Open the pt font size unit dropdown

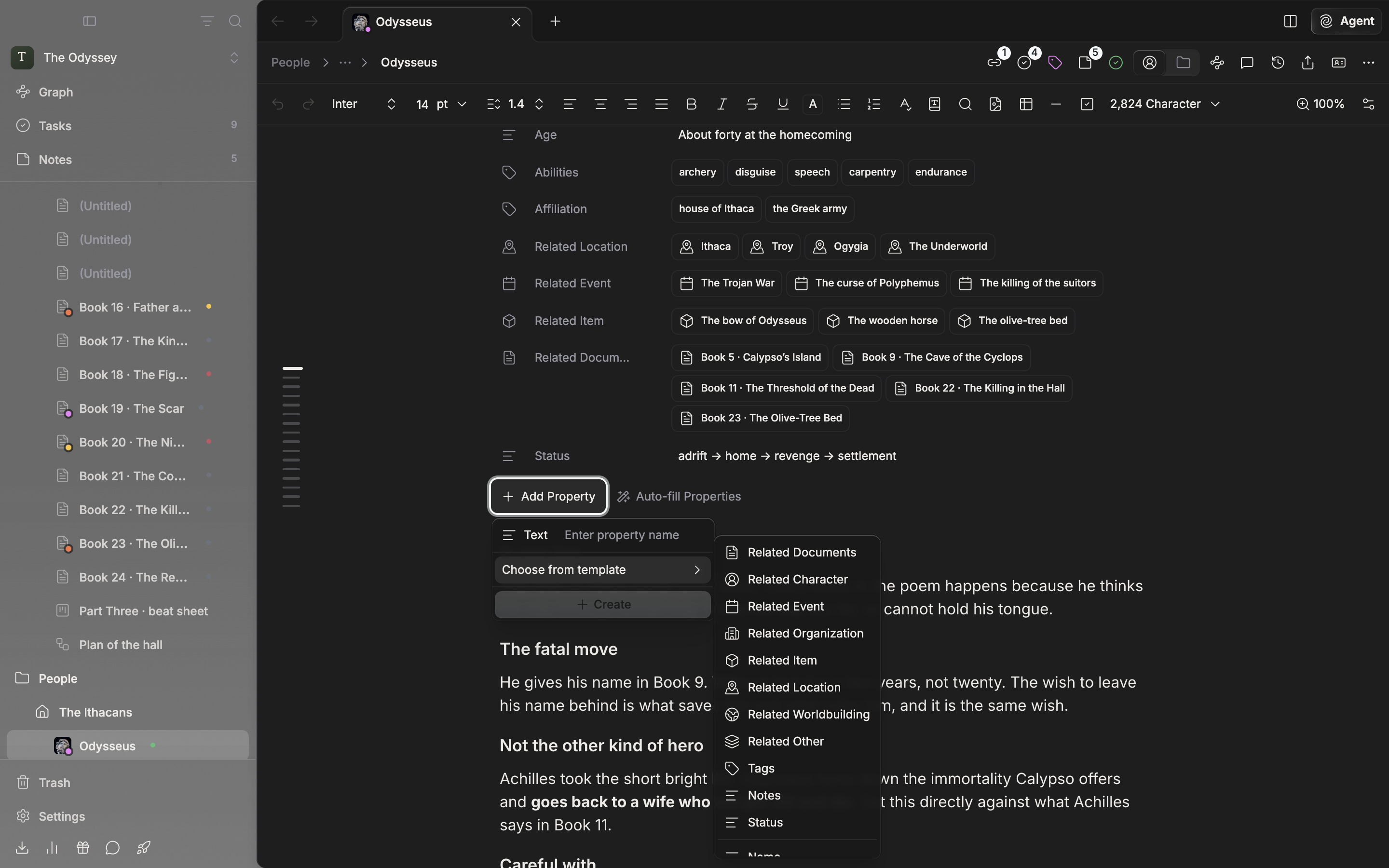pyautogui.click(x=452, y=104)
